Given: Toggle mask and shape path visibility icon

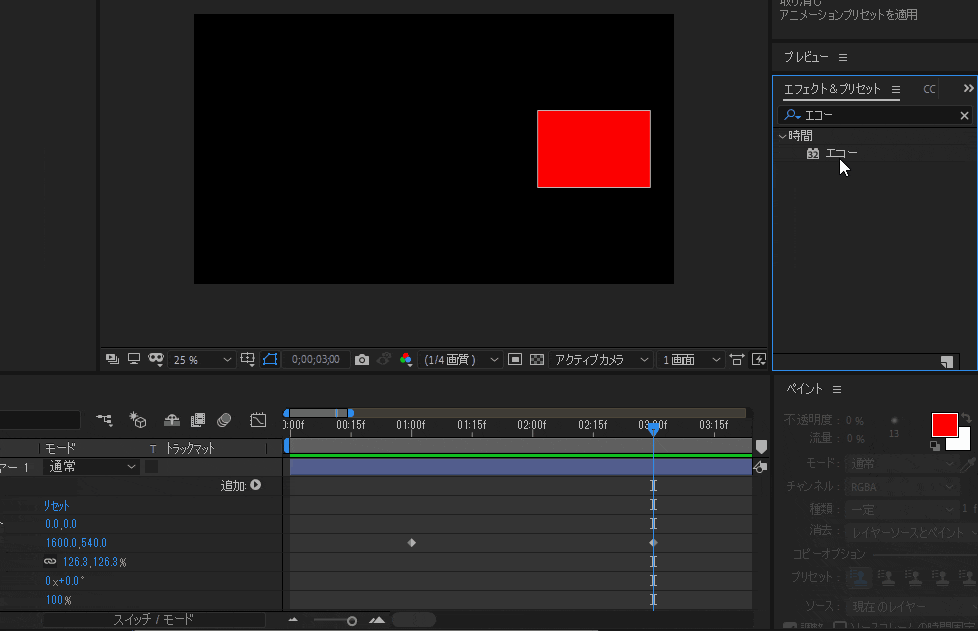Looking at the screenshot, I should [156, 359].
